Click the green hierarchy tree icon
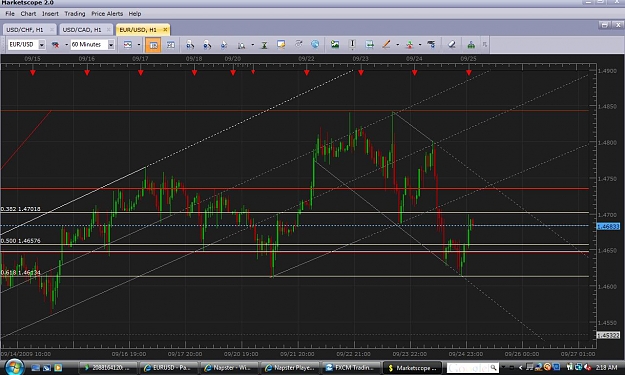The height and width of the screenshot is (375, 625). [471, 45]
